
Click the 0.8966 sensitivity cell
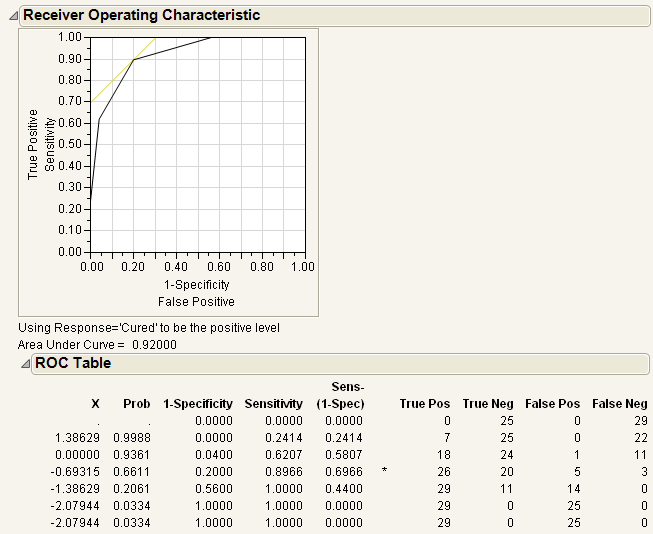(284, 472)
